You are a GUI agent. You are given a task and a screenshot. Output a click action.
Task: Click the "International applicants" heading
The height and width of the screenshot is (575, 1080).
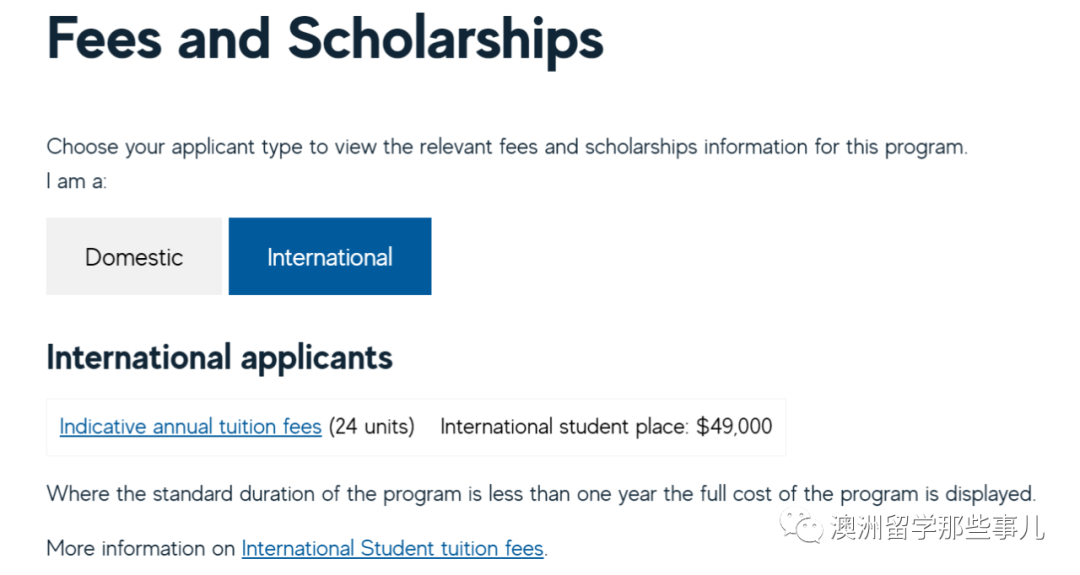coord(219,358)
